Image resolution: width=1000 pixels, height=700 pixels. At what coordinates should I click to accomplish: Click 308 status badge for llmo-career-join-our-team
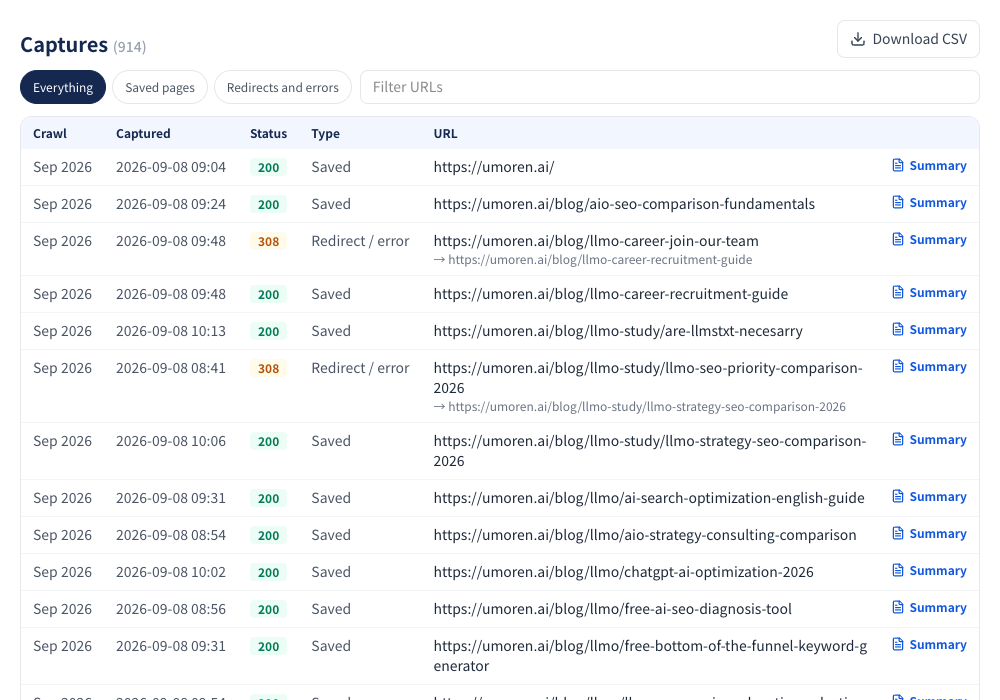click(268, 242)
